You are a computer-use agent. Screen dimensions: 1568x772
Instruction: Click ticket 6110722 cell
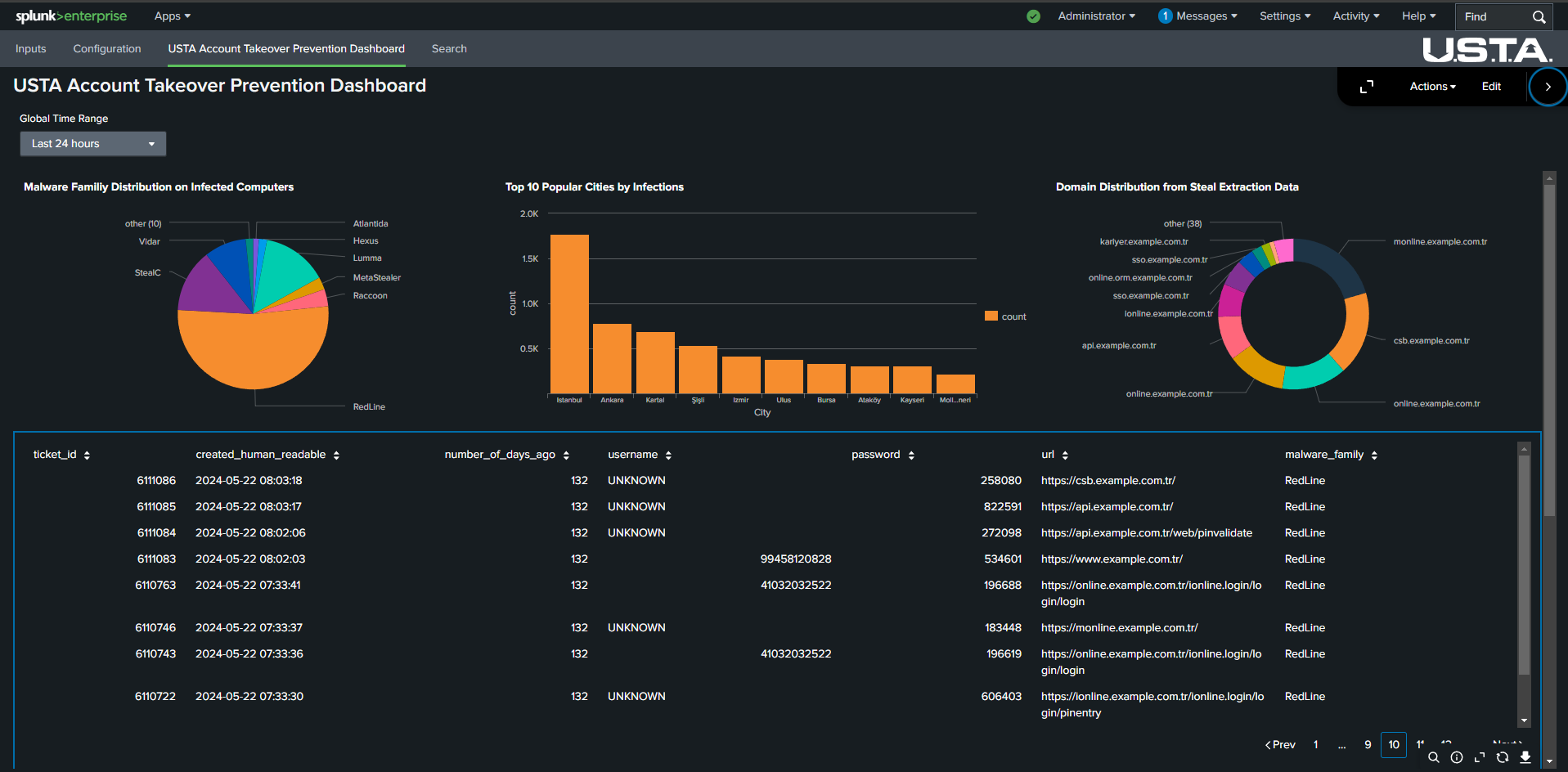[x=155, y=697]
